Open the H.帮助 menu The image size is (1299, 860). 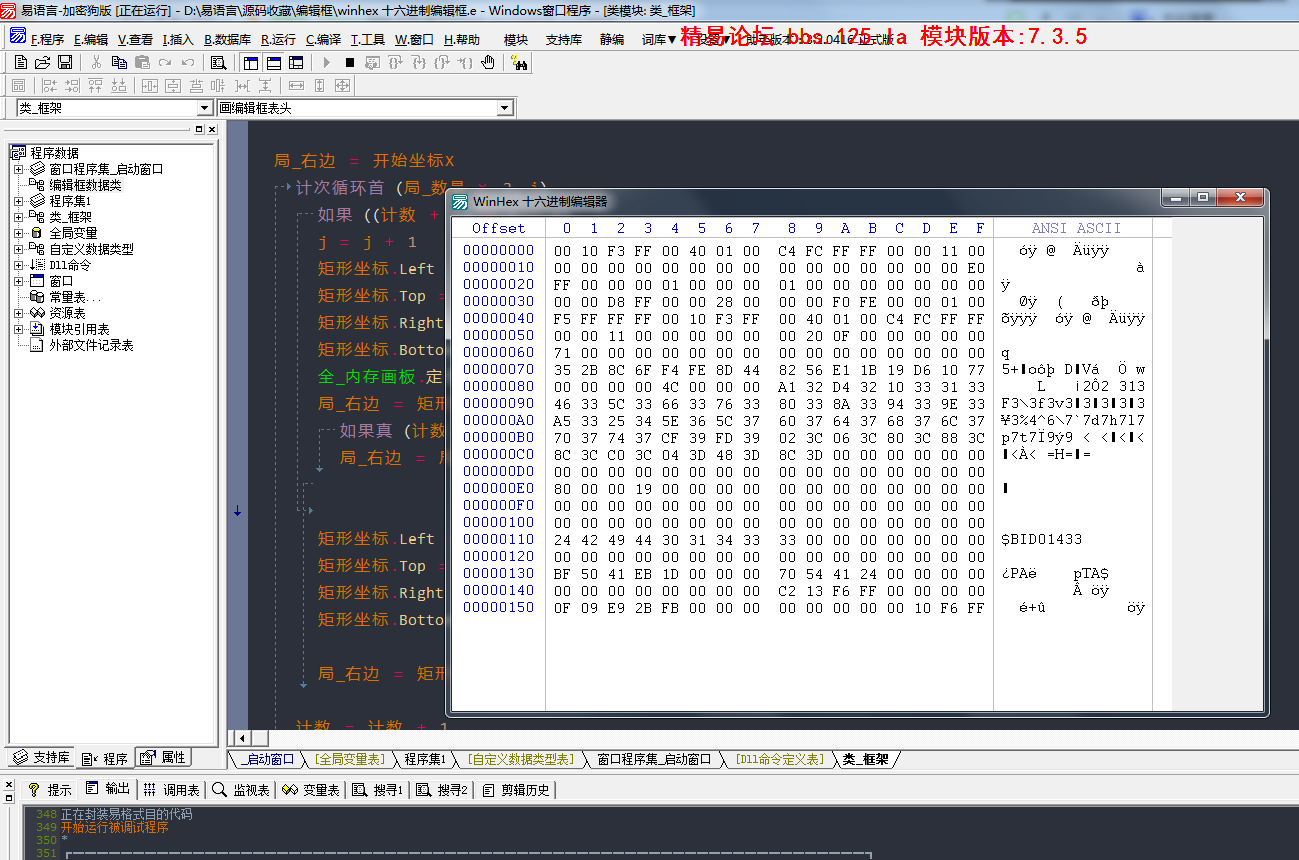[462, 40]
